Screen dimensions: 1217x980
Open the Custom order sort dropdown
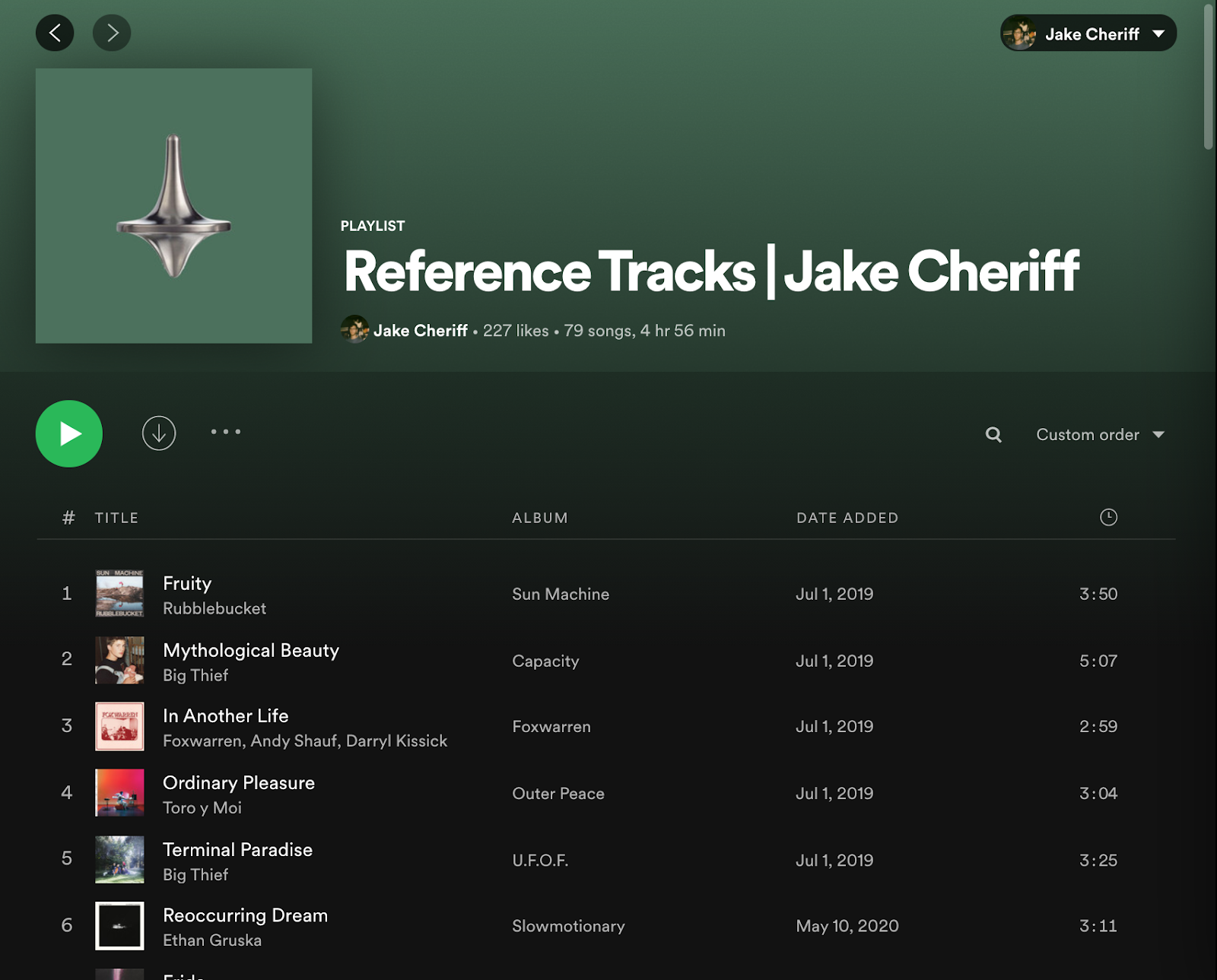pos(1100,435)
